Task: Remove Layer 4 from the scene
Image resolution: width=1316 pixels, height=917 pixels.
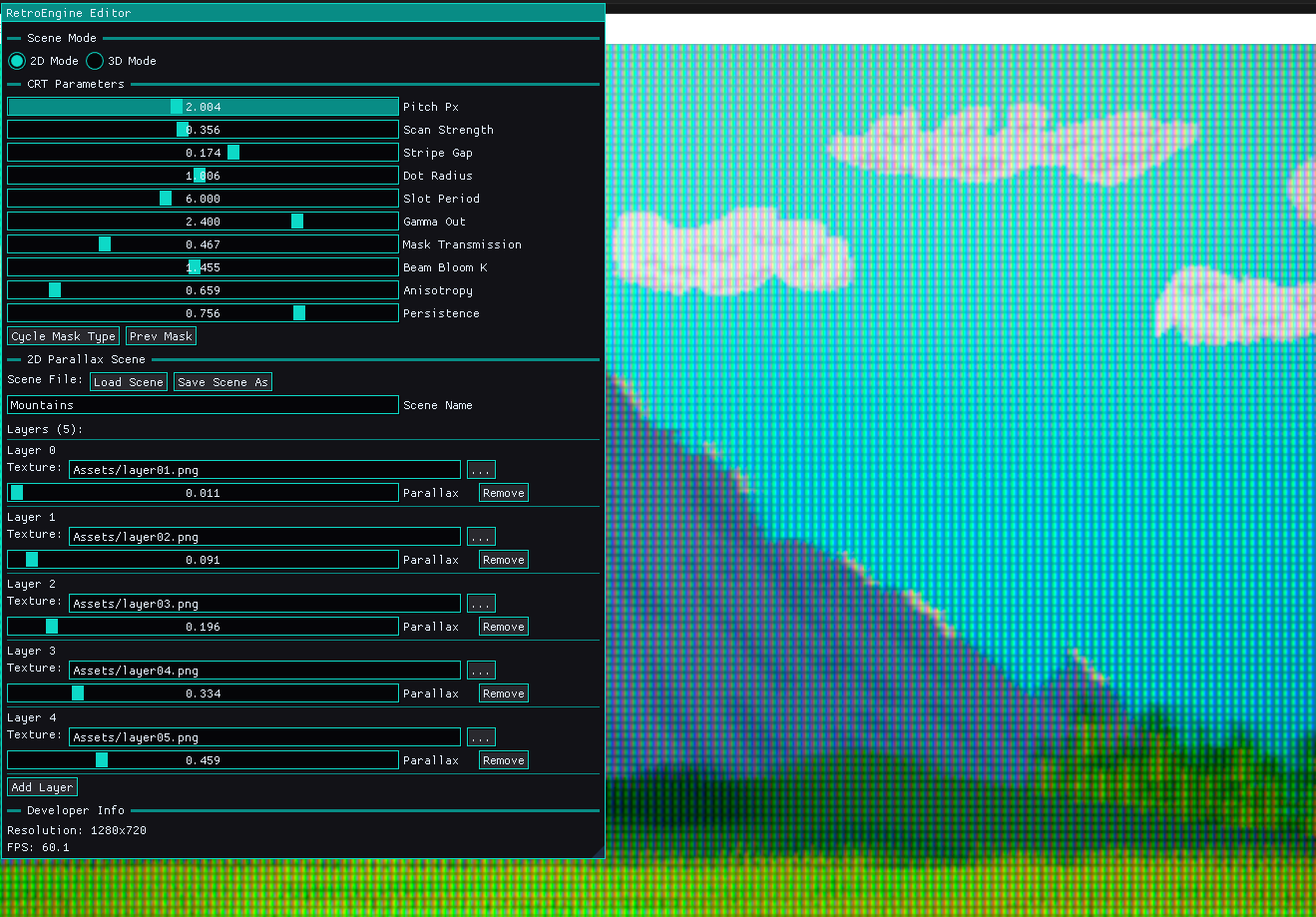Action: point(503,759)
